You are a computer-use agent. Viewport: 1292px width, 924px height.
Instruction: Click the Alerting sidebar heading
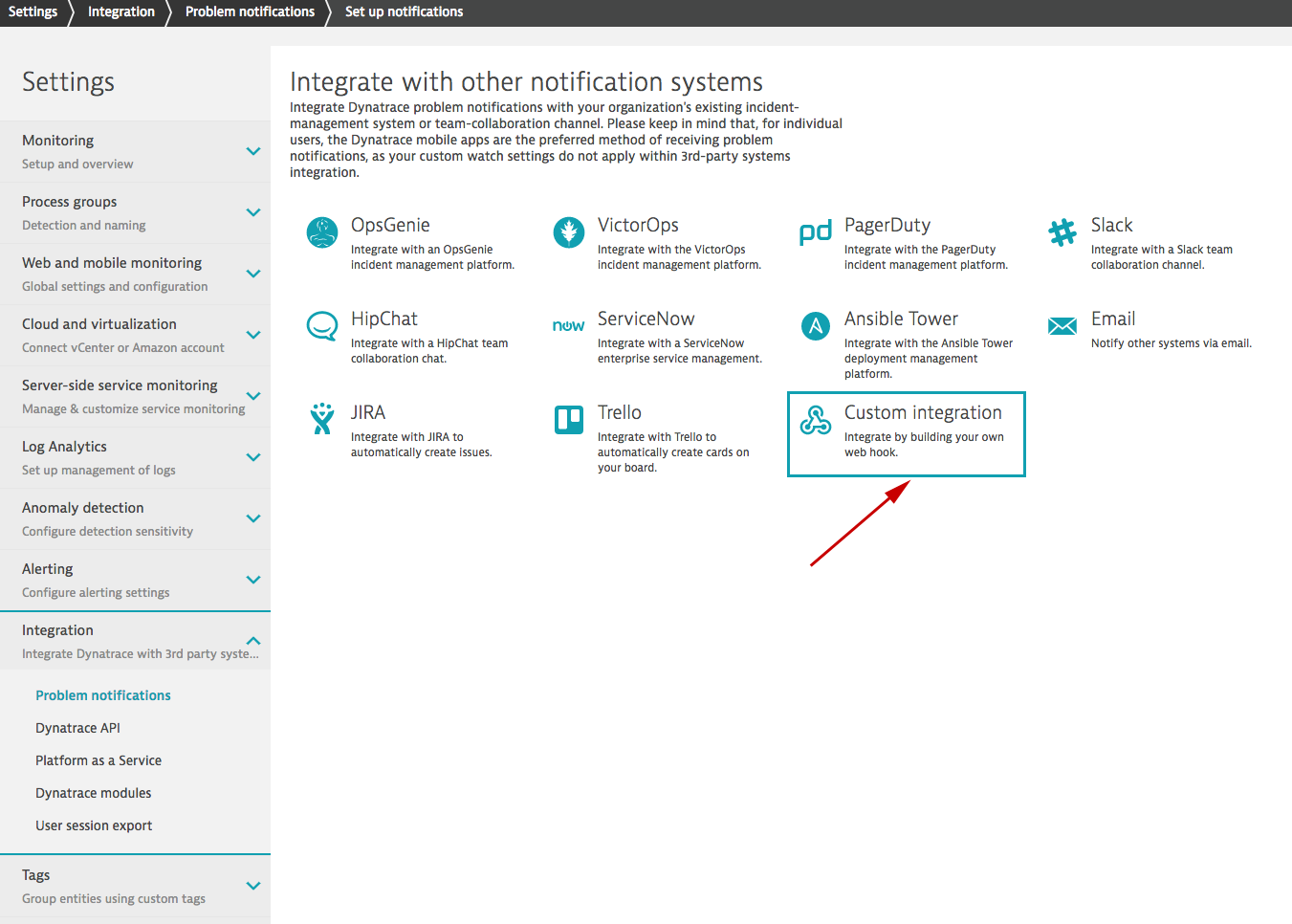pyautogui.click(x=48, y=569)
